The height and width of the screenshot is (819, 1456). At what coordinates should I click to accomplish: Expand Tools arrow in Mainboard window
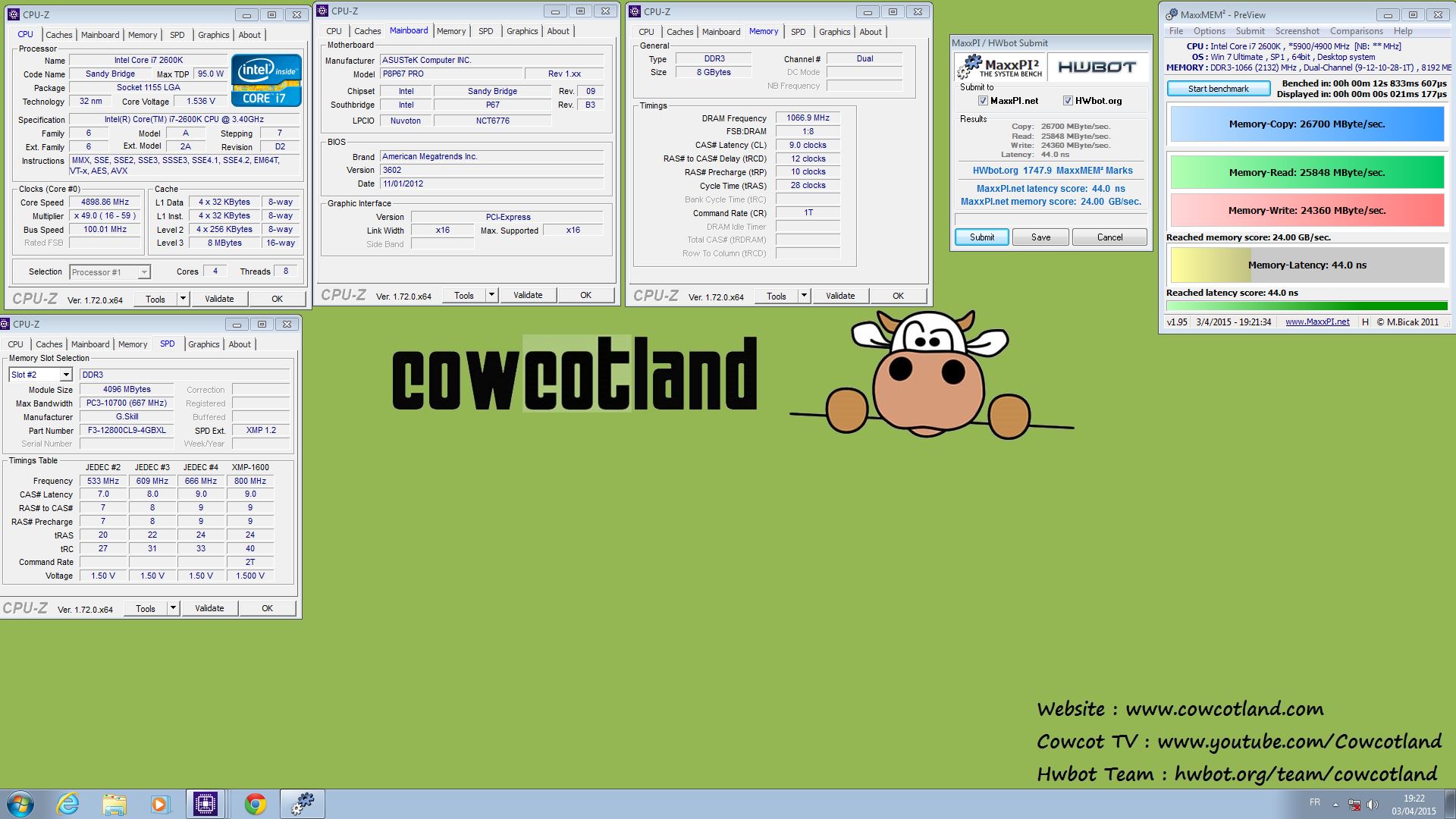[x=491, y=295]
